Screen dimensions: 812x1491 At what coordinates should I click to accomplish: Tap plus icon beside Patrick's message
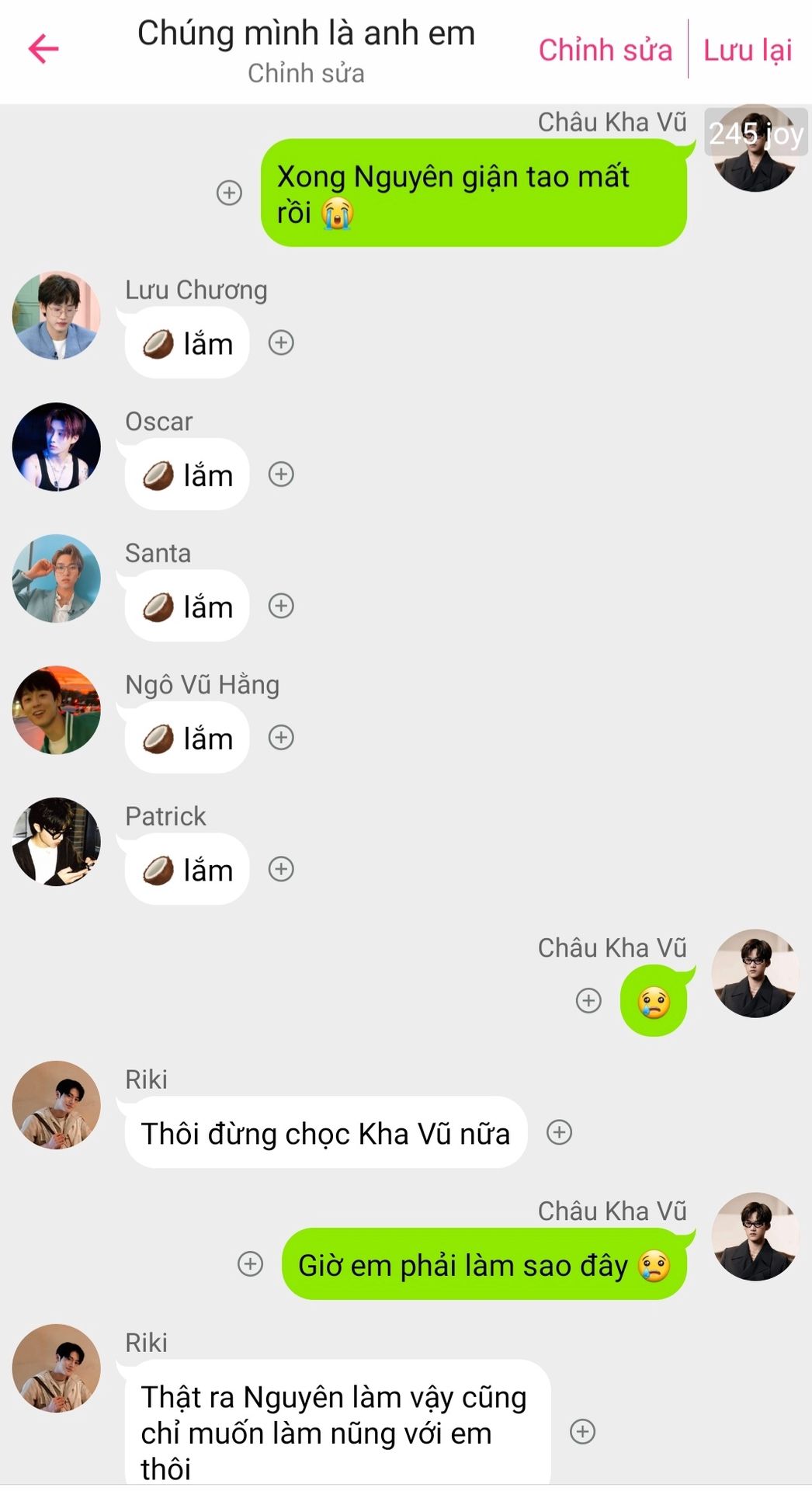[x=281, y=869]
